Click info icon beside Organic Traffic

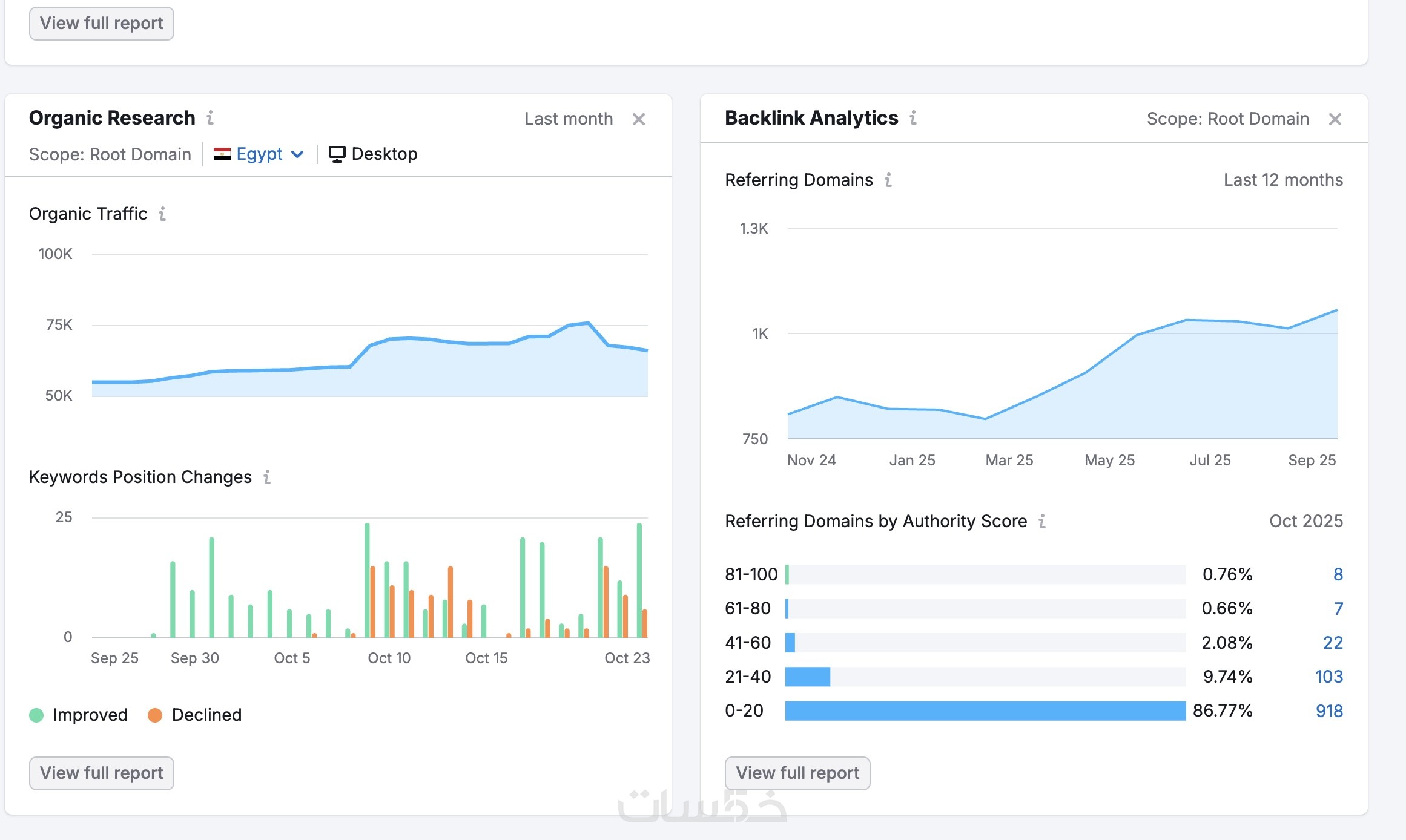click(162, 214)
